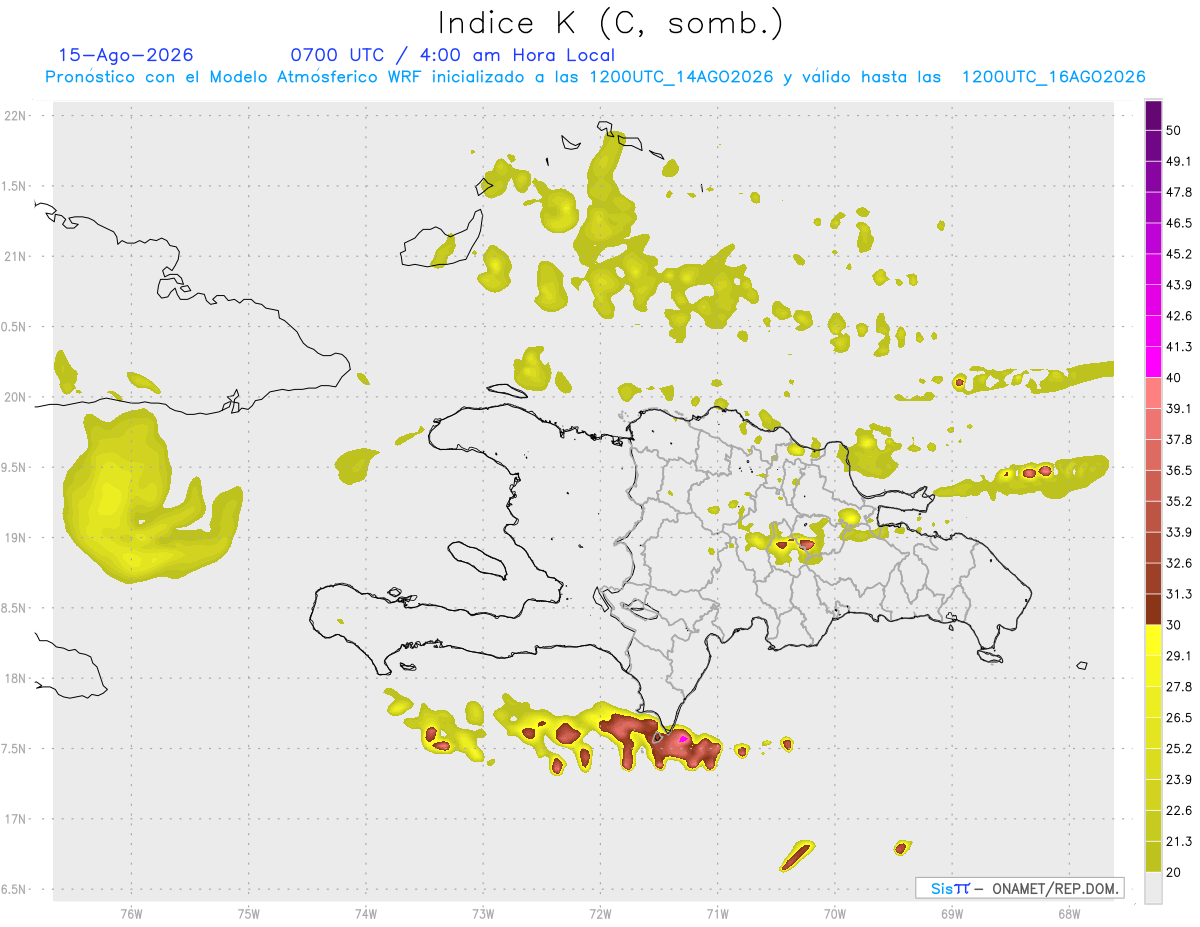Viewport: 1200px width, 927px height.
Task: Click the '18N' latitude label
Action: 16,678
